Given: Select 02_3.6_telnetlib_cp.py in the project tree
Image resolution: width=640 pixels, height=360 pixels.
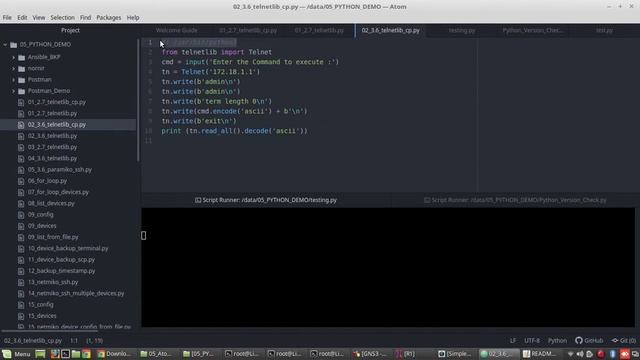Looking at the screenshot, I should pyautogui.click(x=57, y=124).
